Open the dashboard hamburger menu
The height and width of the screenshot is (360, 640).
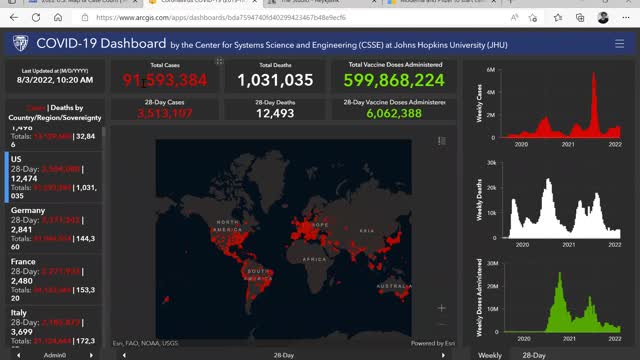(x=619, y=44)
